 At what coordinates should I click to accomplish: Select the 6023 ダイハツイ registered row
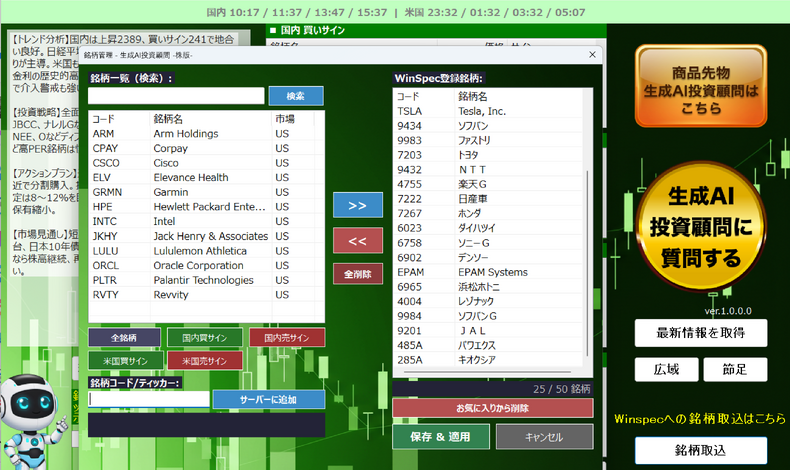coord(488,228)
